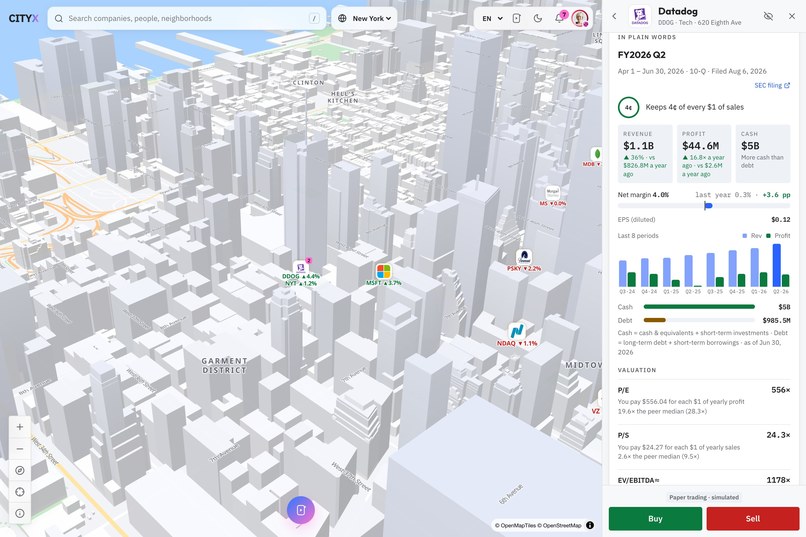Click the slash shortcut badge in search

point(314,18)
